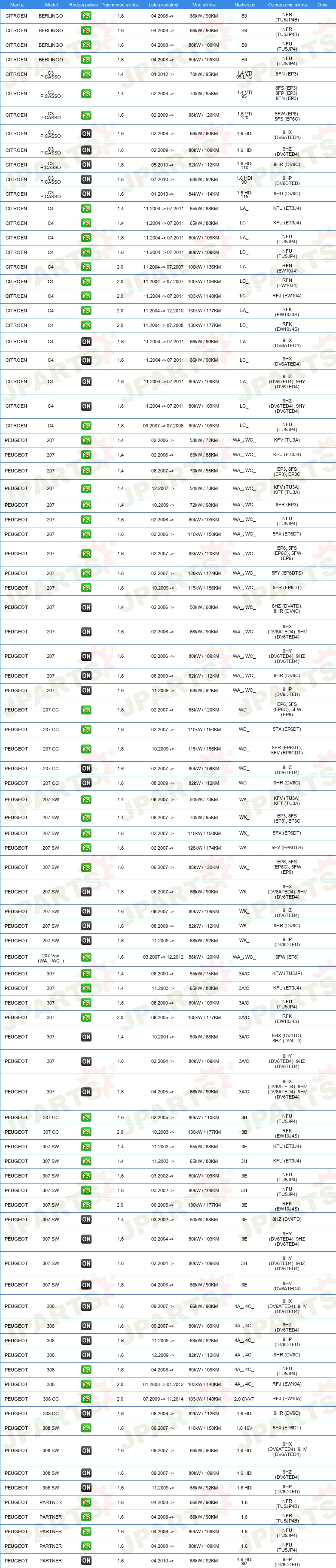Click the Marka column header
This screenshot has height=1568, width=336.
coord(16,5)
